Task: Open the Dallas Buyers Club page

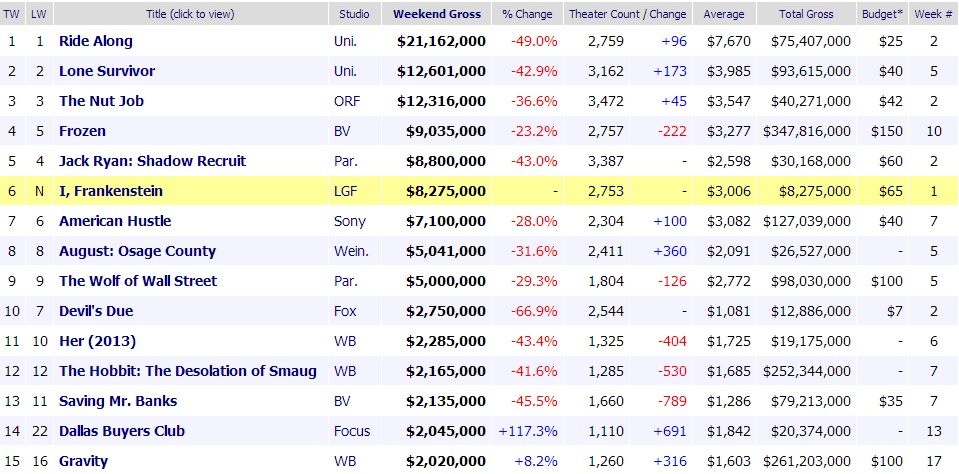Action: point(122,431)
